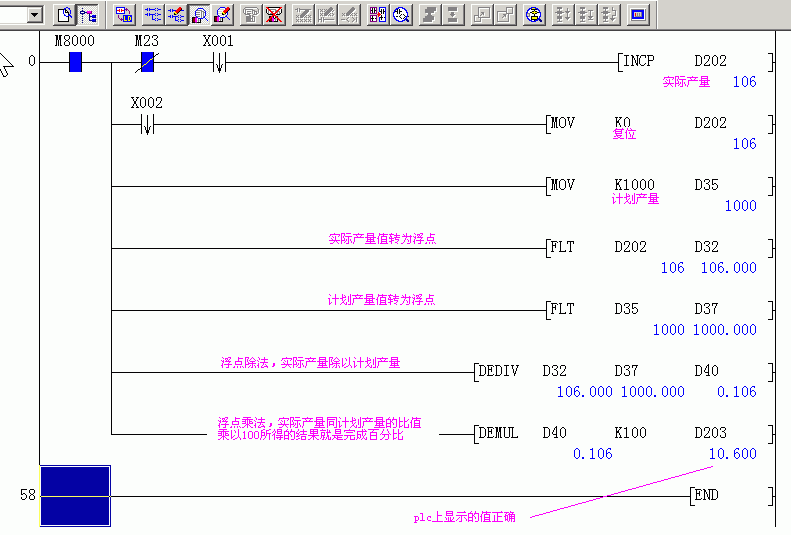Open the dropdown arrow at toolbar start
Image resolution: width=791 pixels, height=535 pixels.
point(34,15)
